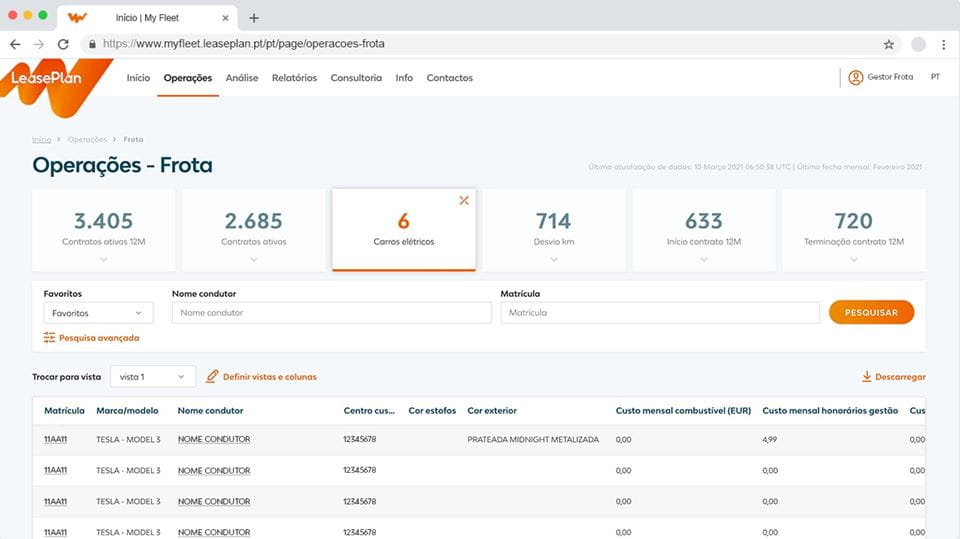
Task: Expand the Contratos ativos 12M card
Action: (x=104, y=259)
